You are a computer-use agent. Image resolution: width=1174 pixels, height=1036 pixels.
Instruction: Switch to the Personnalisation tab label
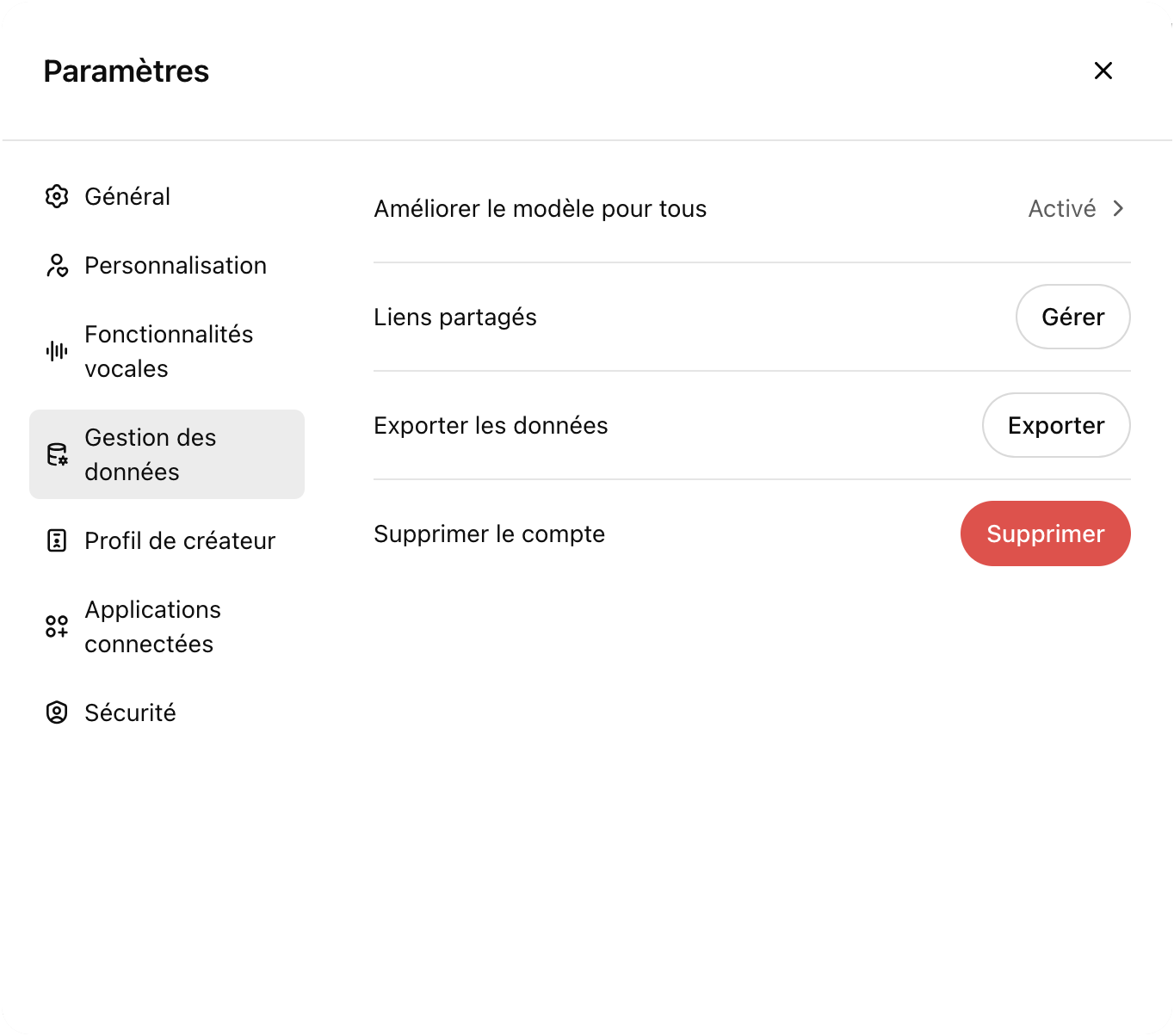point(176,265)
